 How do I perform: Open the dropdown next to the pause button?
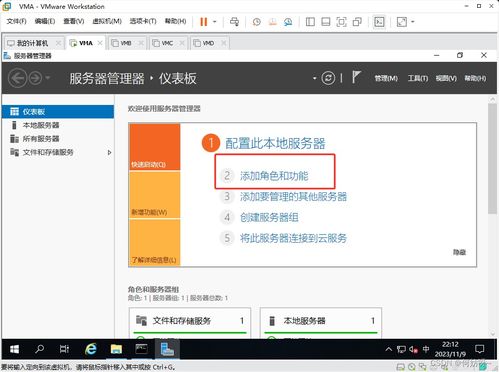215,22
